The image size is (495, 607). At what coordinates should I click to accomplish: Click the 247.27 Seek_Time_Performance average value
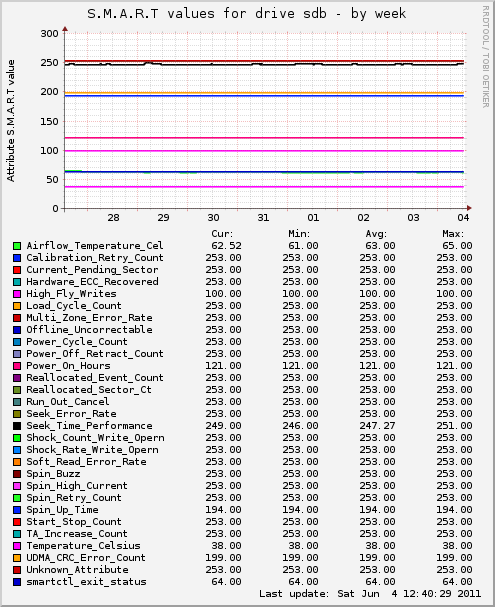click(377, 426)
